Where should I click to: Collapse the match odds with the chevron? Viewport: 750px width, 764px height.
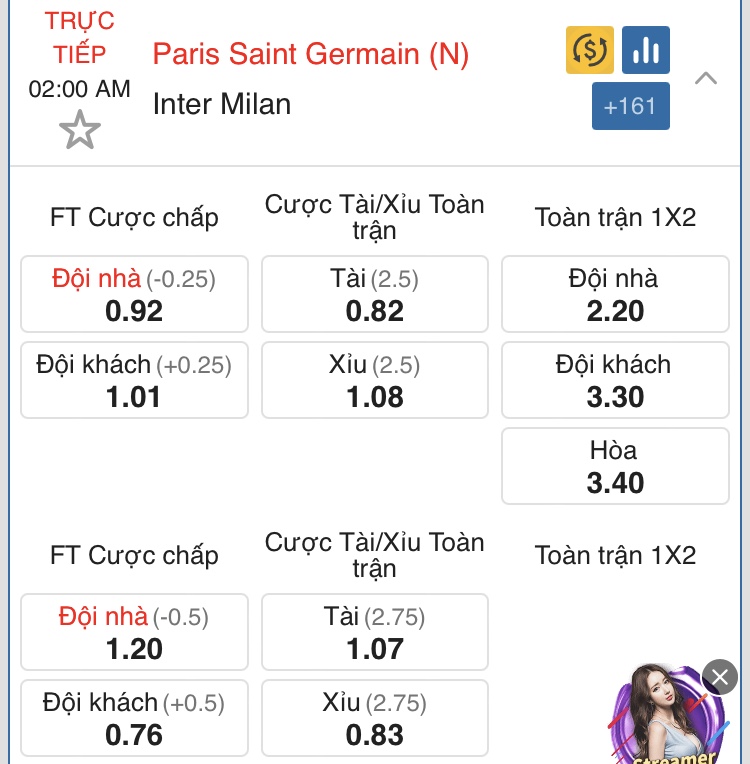[706, 78]
